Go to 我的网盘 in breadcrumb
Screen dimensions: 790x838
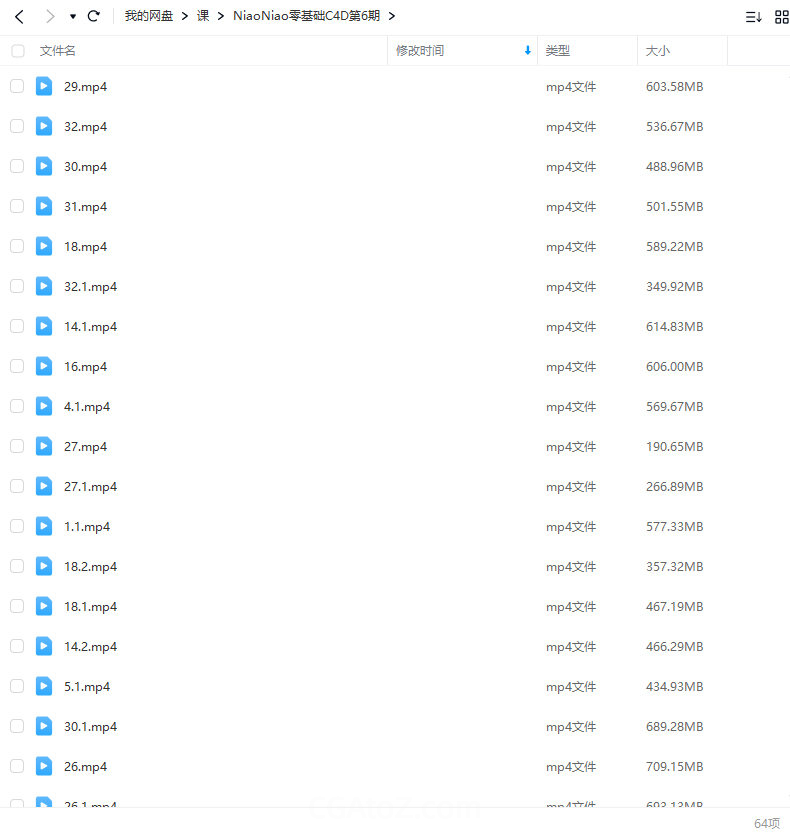pos(149,16)
